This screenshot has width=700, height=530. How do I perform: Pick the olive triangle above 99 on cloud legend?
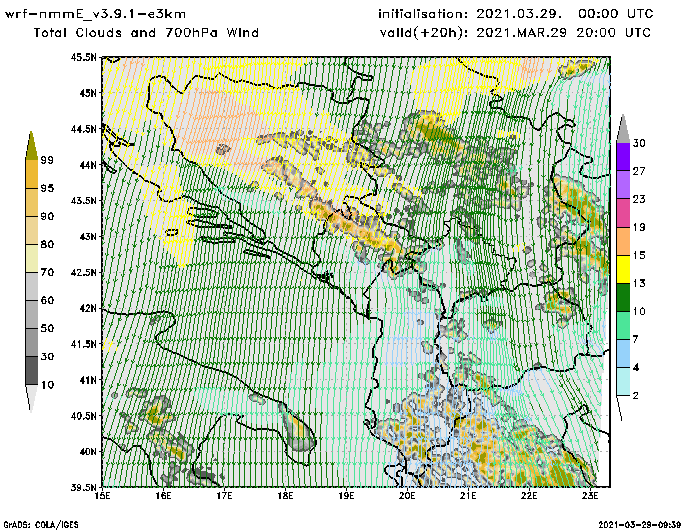(31, 146)
